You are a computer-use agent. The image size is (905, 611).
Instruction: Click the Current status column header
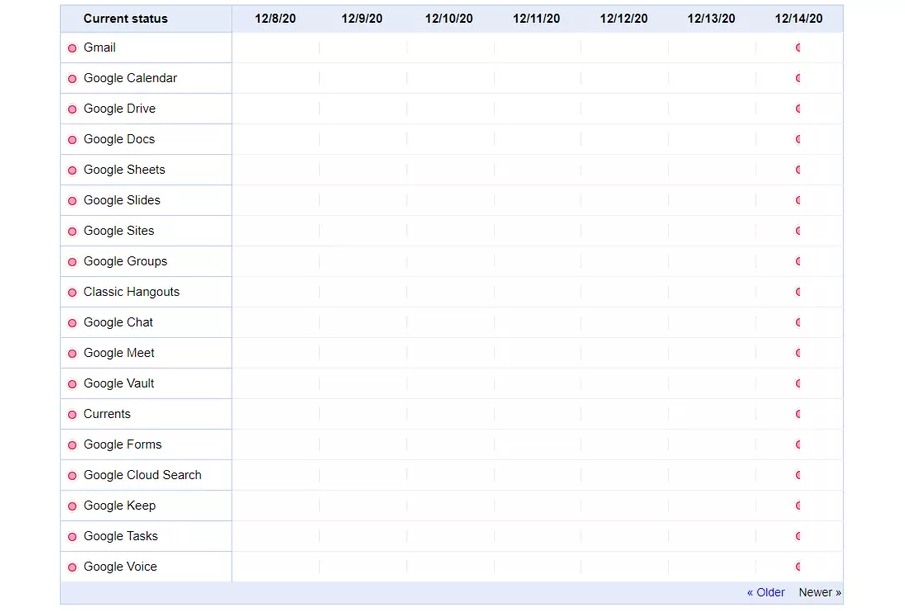(125, 19)
